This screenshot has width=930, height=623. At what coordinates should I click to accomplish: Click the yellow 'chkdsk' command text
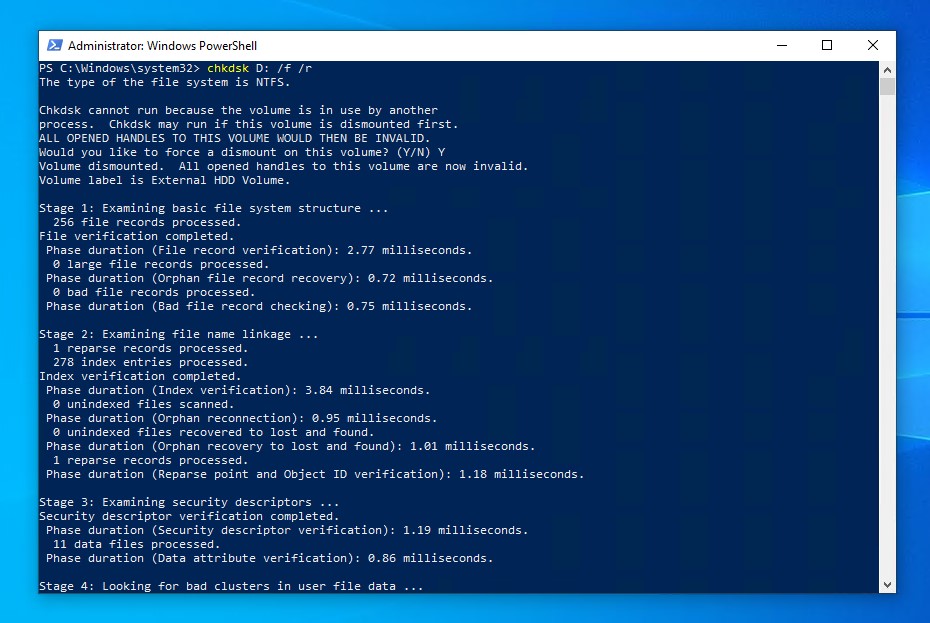pos(226,68)
